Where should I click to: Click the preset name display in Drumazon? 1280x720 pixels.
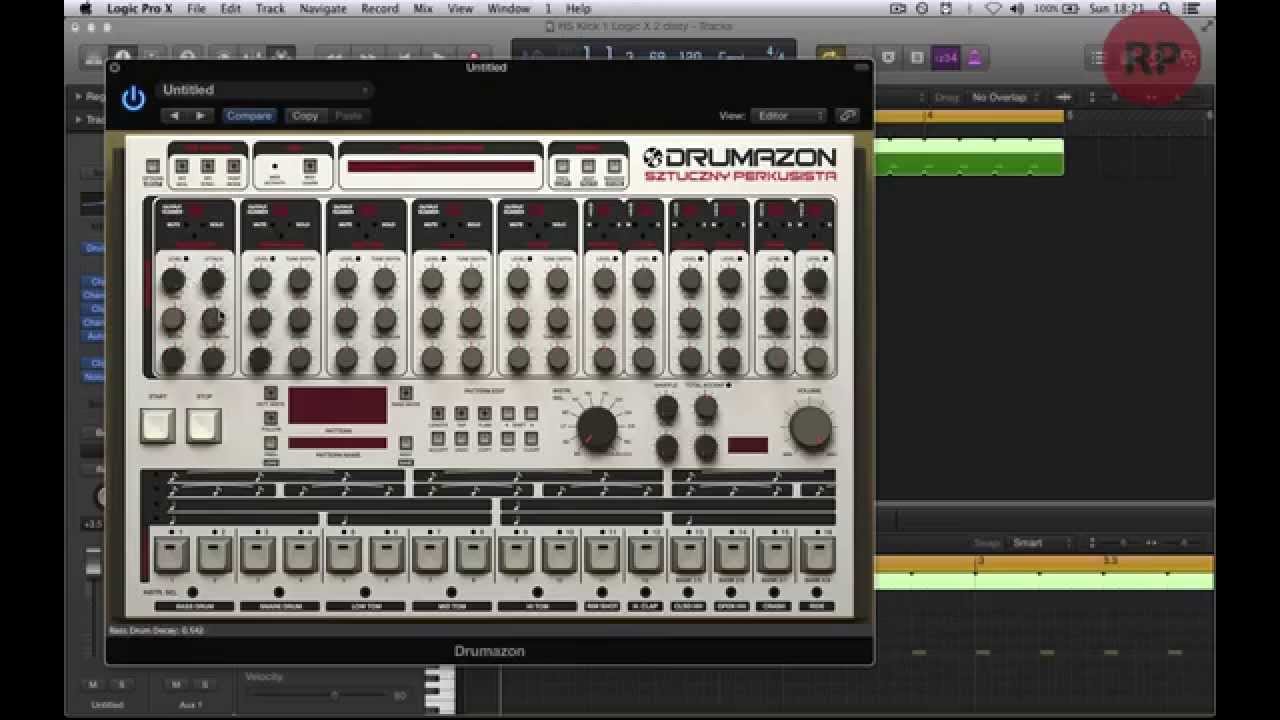click(441, 167)
